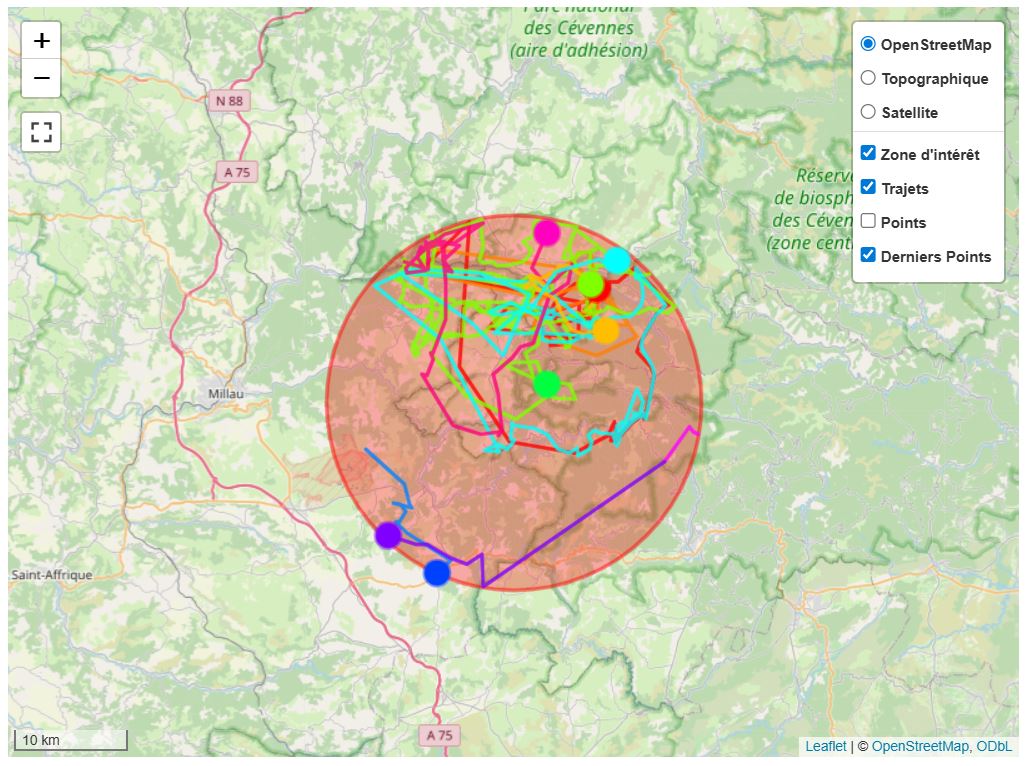Select the Topographique basemap
This screenshot has height=766, width=1027.
pos(867,77)
